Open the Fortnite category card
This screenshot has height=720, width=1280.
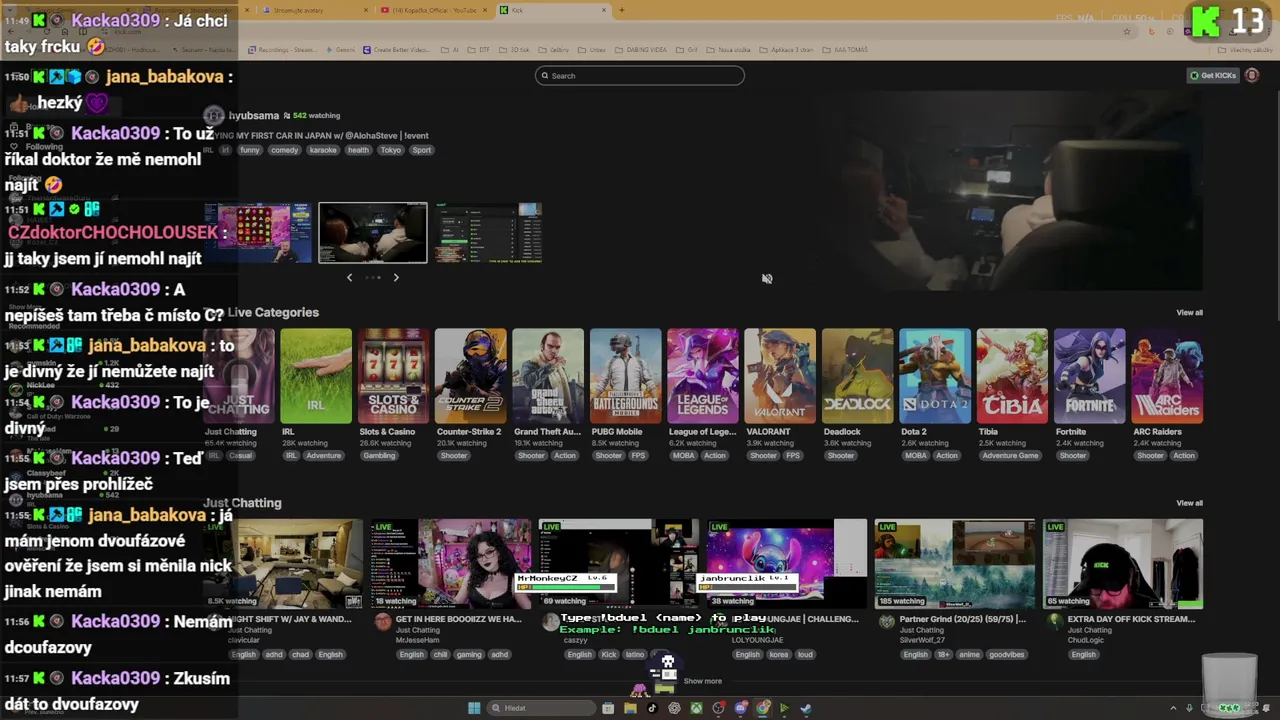[x=1089, y=376]
